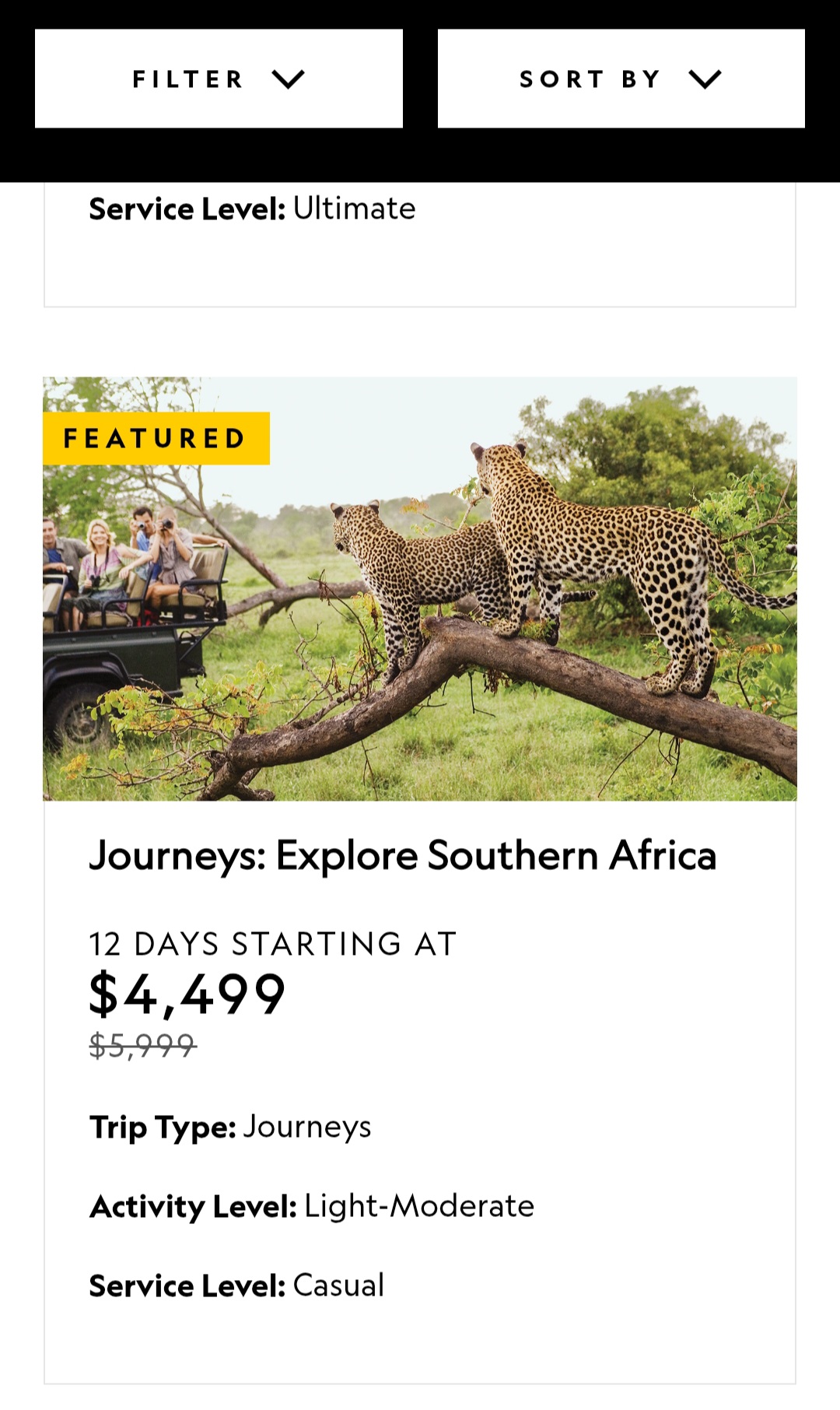Tap the Service Level: Ultimate line
The width and height of the screenshot is (840, 1410).
(x=252, y=209)
